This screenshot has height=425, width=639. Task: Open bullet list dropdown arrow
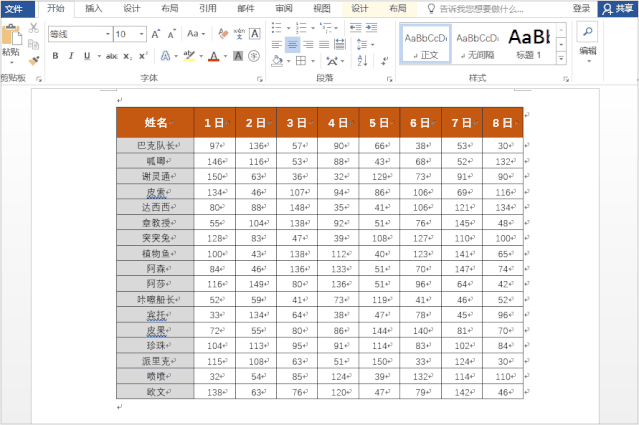[289, 28]
